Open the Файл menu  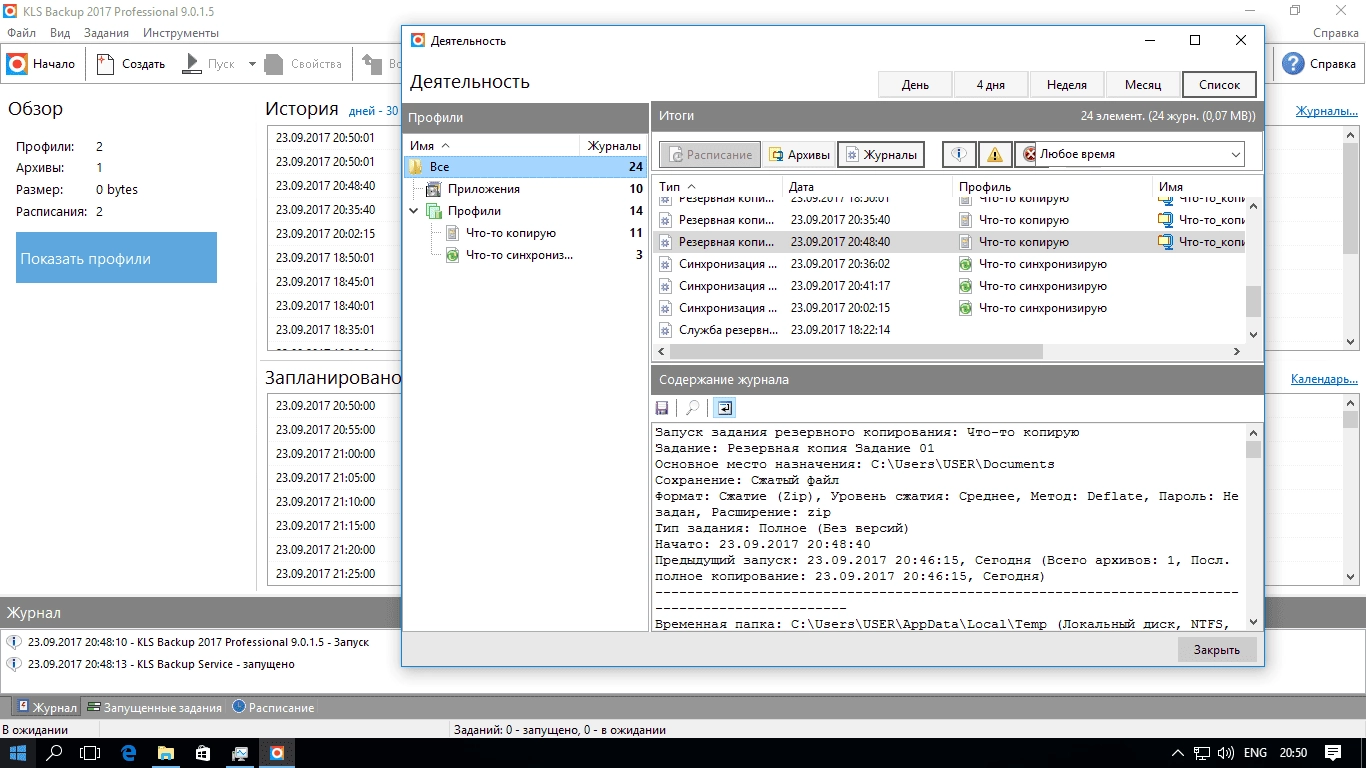[x=21, y=33]
